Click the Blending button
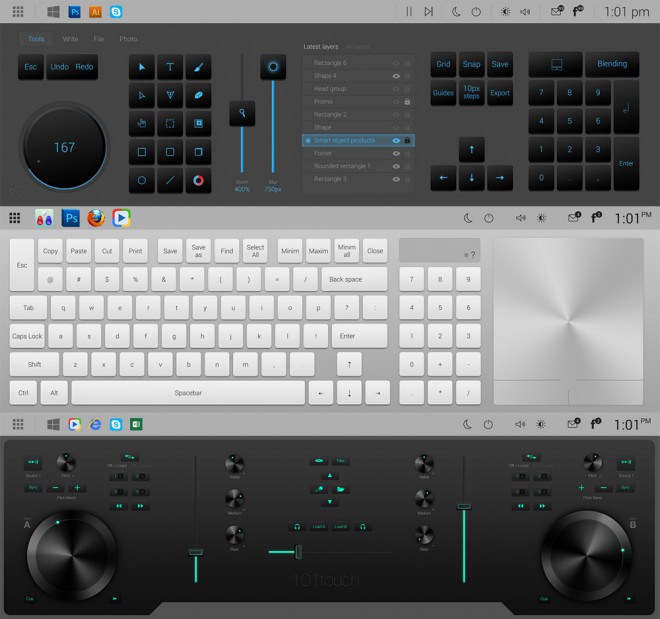 612,64
